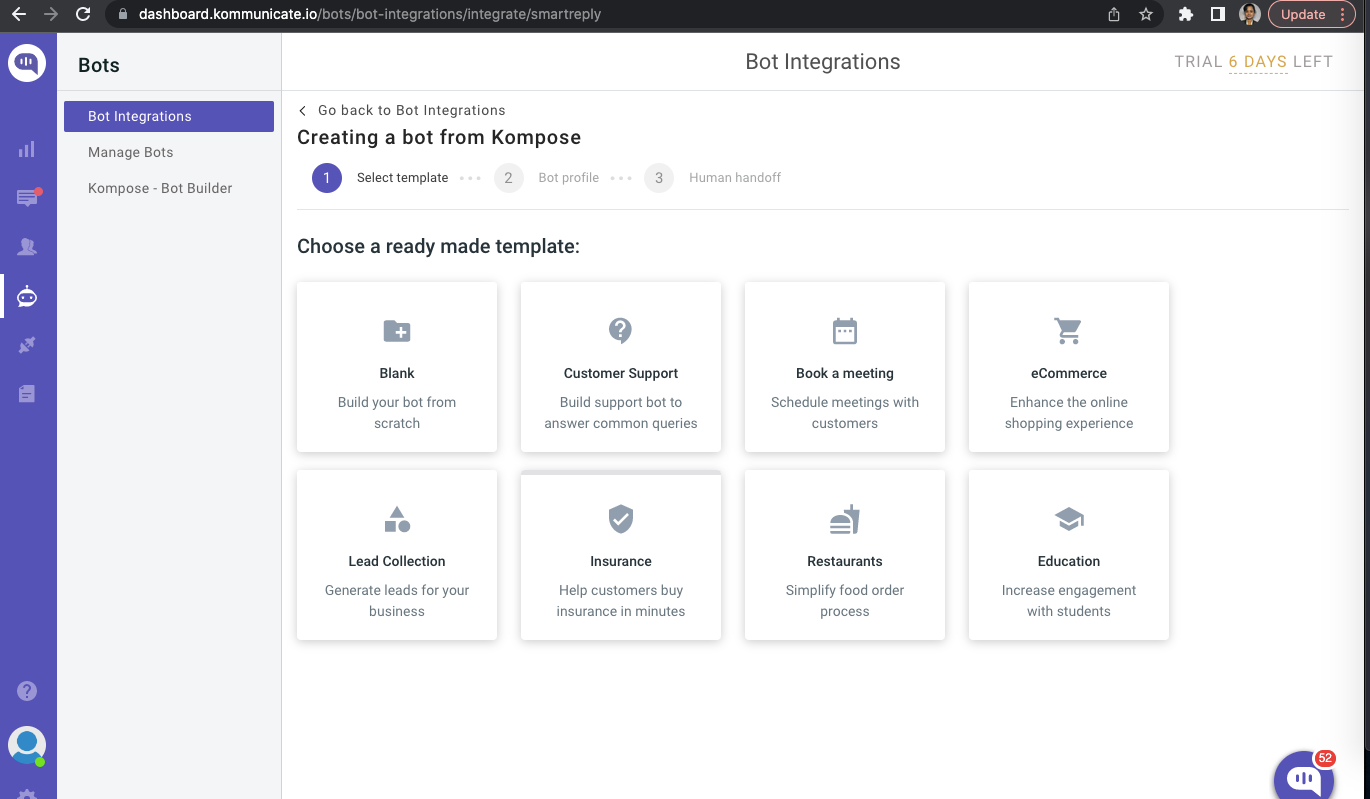Choose the eCommerce template card
Screen dimensions: 1370x799
pyautogui.click(x=1069, y=367)
